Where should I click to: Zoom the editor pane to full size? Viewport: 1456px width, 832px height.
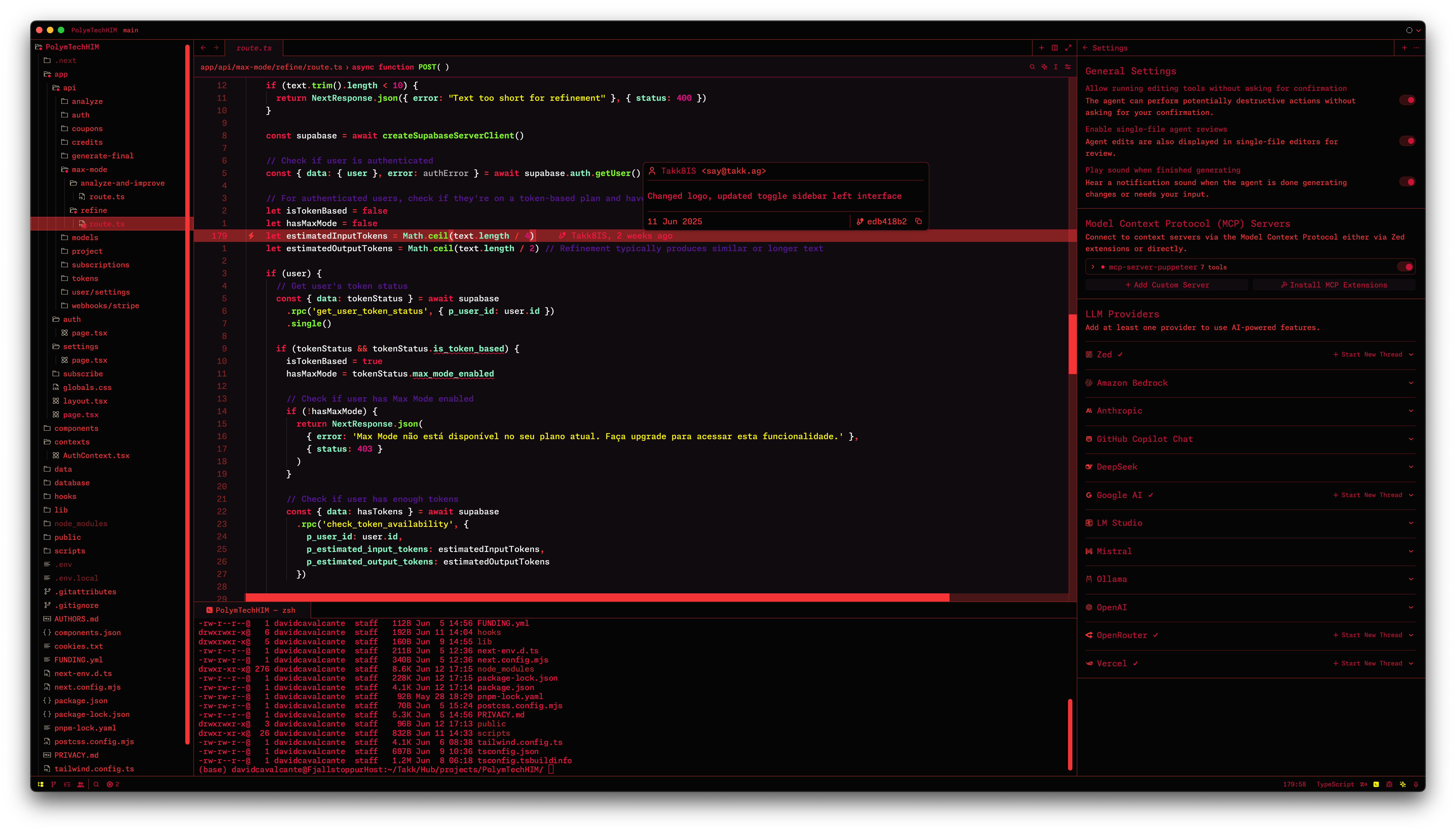(1068, 48)
